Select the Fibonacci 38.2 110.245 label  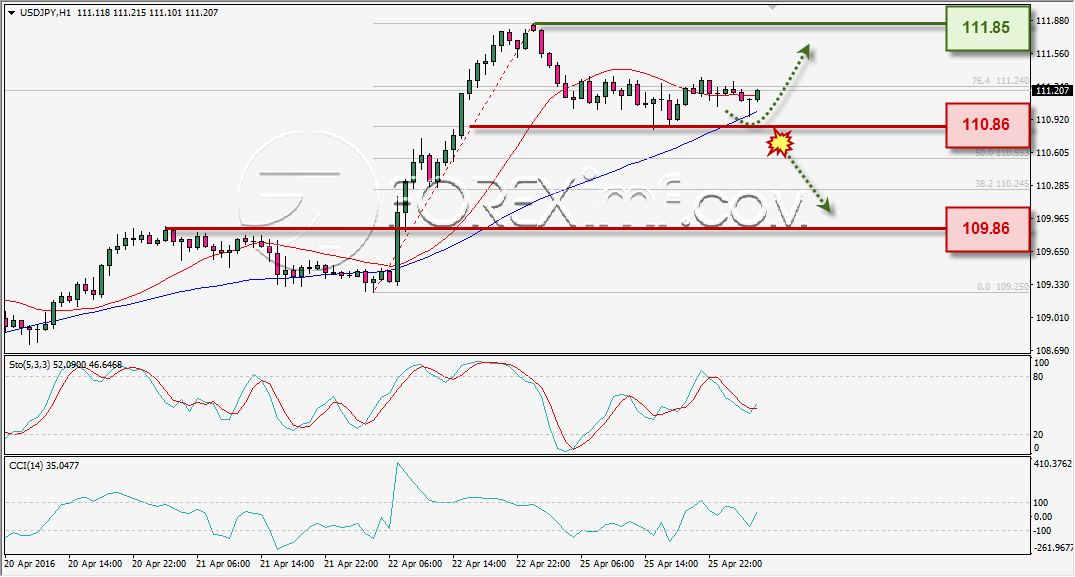point(1002,184)
